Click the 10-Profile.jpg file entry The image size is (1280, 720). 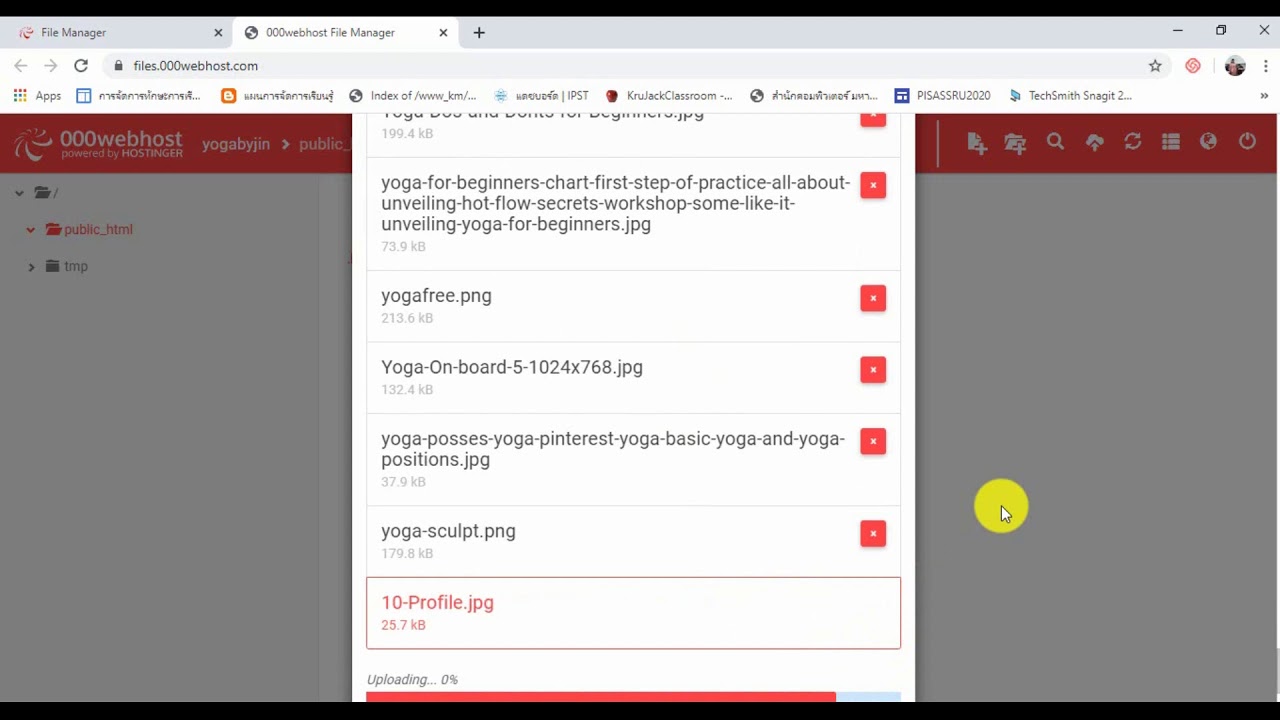tap(633, 613)
